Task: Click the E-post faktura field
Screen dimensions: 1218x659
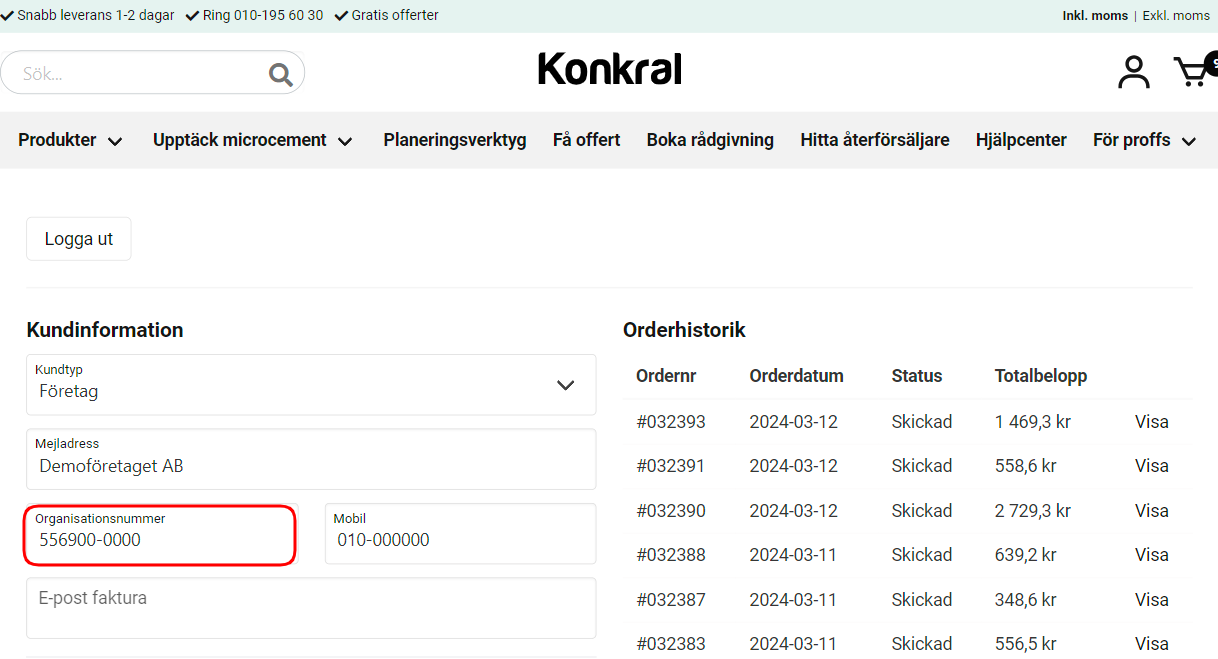Action: tap(311, 608)
